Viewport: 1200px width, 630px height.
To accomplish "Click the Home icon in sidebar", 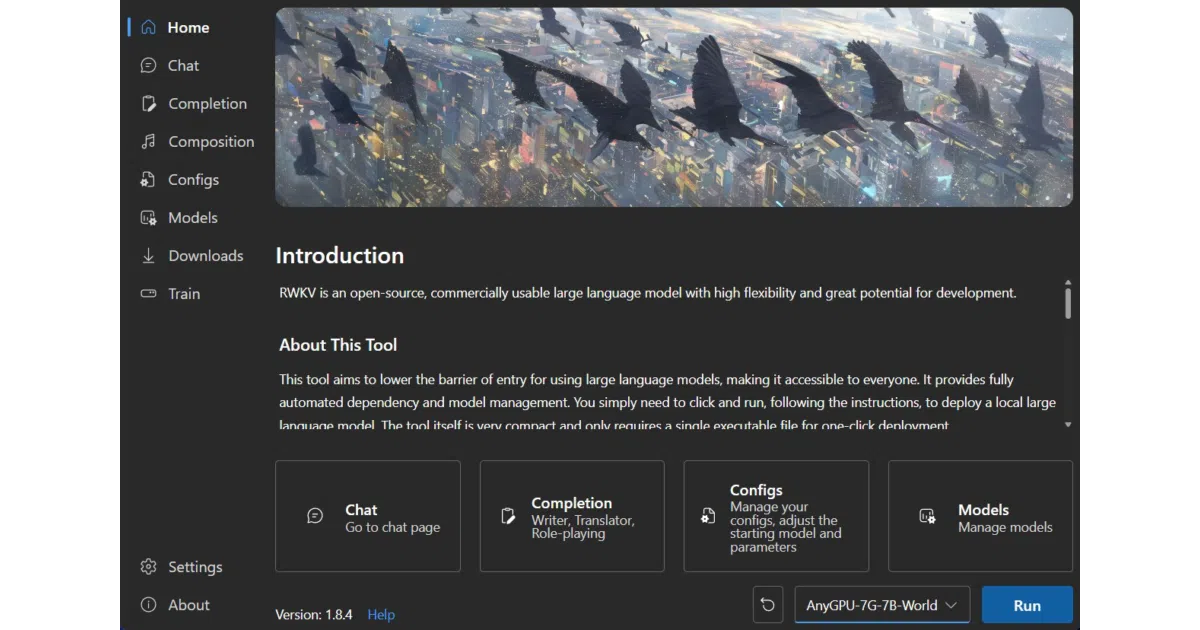I will [x=148, y=27].
